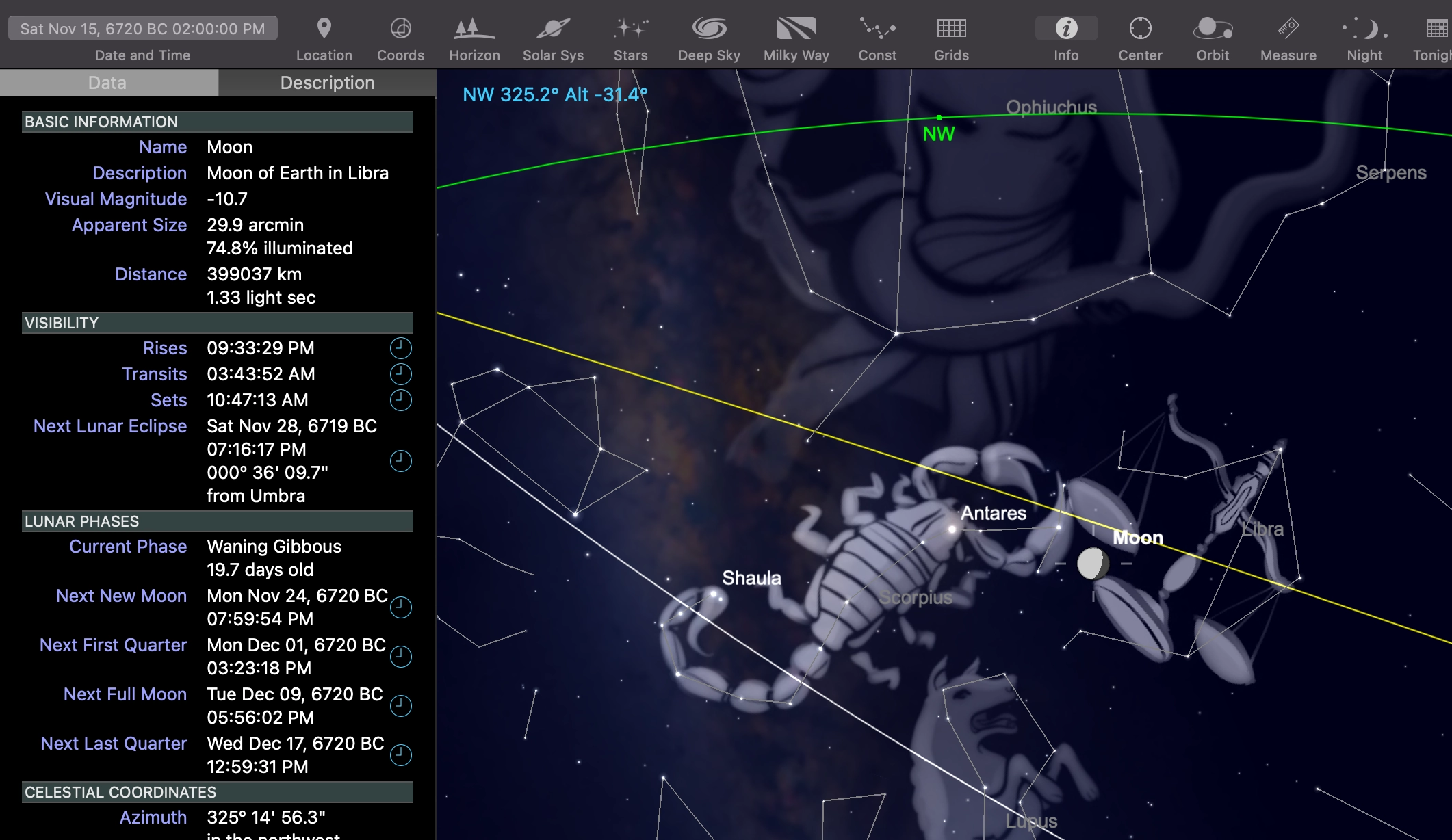Click the Current Phase label
Image resolution: width=1452 pixels, height=840 pixels.
[x=128, y=547]
